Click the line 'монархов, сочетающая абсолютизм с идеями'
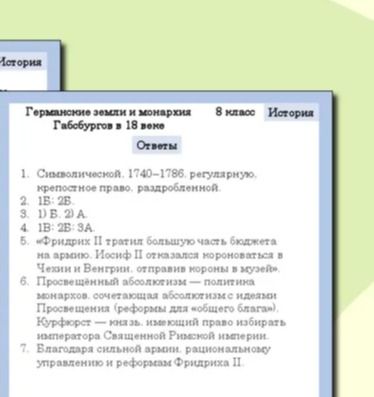The image size is (374, 397). pyautogui.click(x=157, y=295)
